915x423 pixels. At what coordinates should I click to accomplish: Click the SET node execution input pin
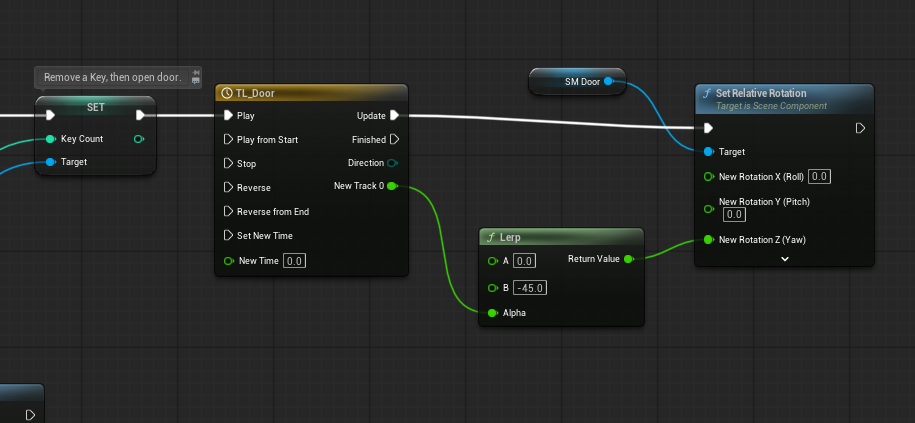point(50,115)
